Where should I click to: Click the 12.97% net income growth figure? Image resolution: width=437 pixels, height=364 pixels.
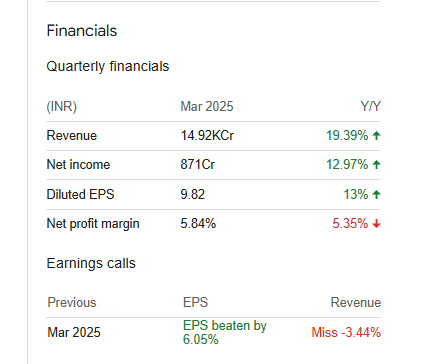pyautogui.click(x=347, y=165)
